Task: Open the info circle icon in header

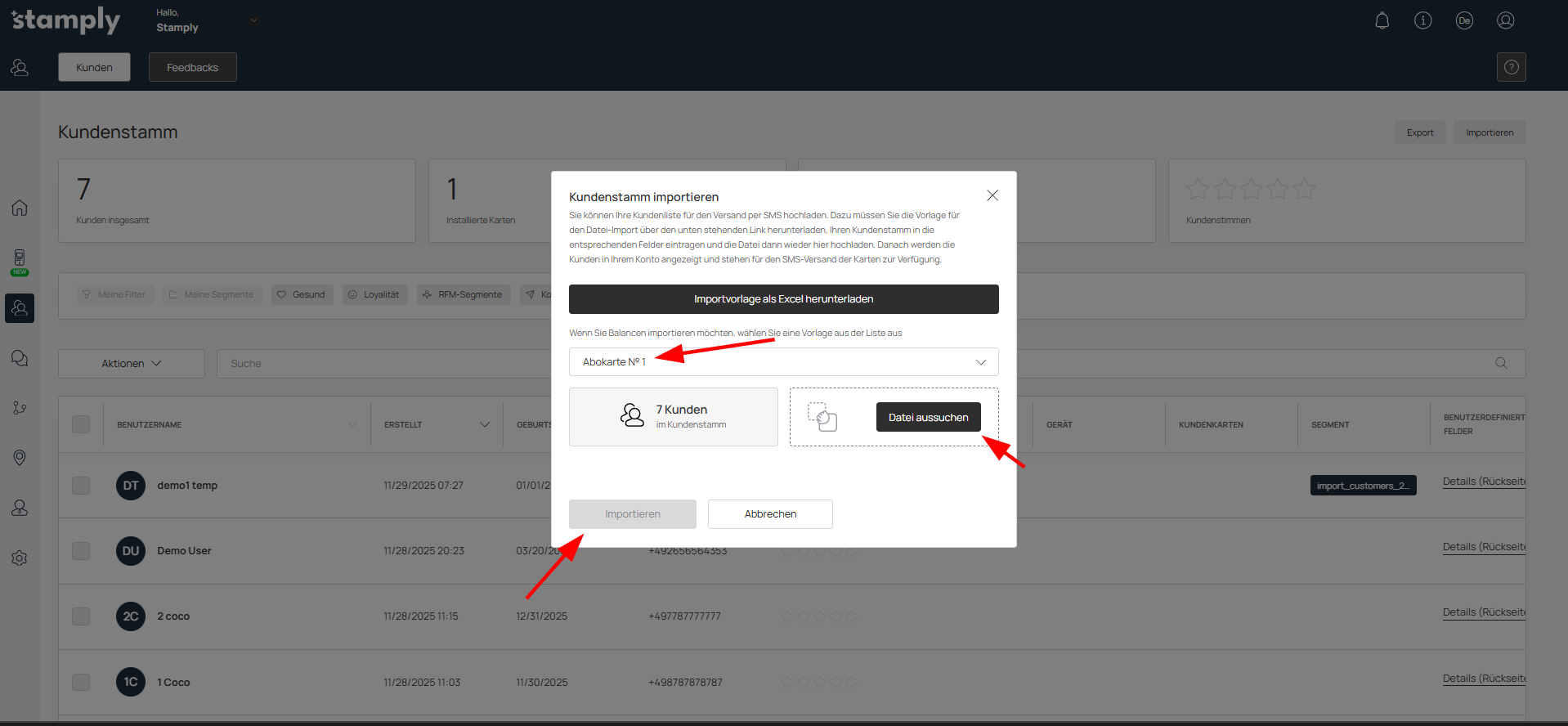Action: pos(1422,20)
